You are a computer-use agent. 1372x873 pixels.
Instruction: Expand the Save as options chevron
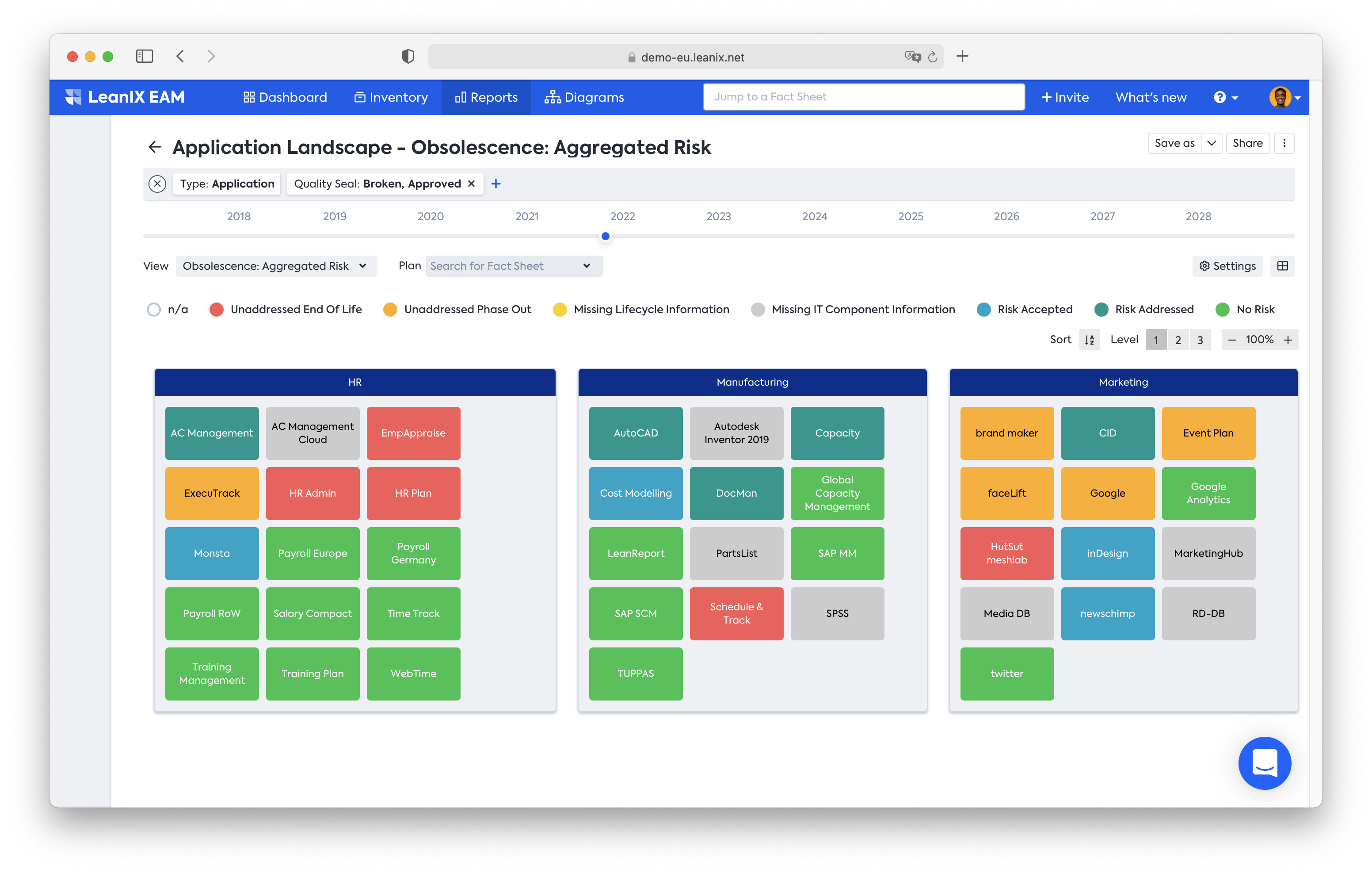click(x=1211, y=143)
